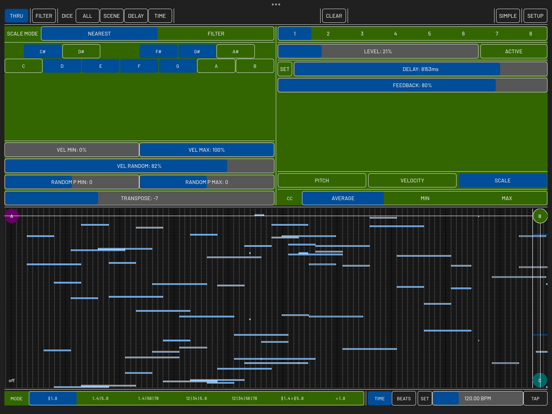
Task: Open the SETUP page
Action: coord(535,16)
